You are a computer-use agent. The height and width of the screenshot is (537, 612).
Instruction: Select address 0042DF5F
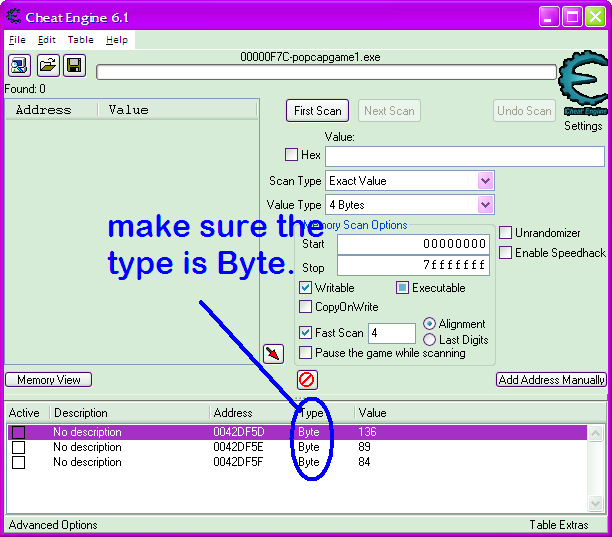coord(238,462)
